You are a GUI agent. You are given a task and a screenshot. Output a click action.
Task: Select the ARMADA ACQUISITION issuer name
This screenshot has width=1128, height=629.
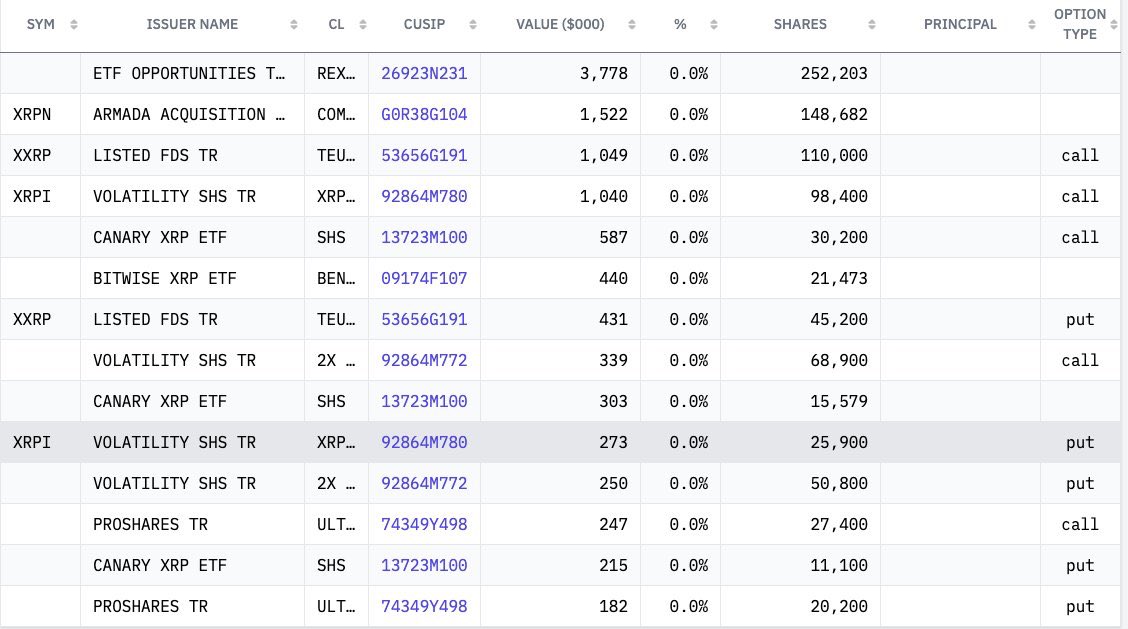(189, 114)
